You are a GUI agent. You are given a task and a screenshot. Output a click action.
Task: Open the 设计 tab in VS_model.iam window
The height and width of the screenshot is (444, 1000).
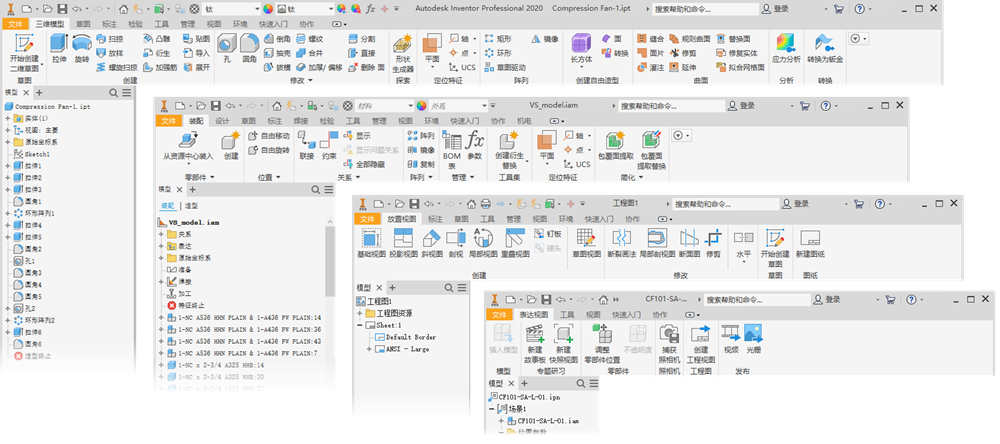pyautogui.click(x=222, y=120)
